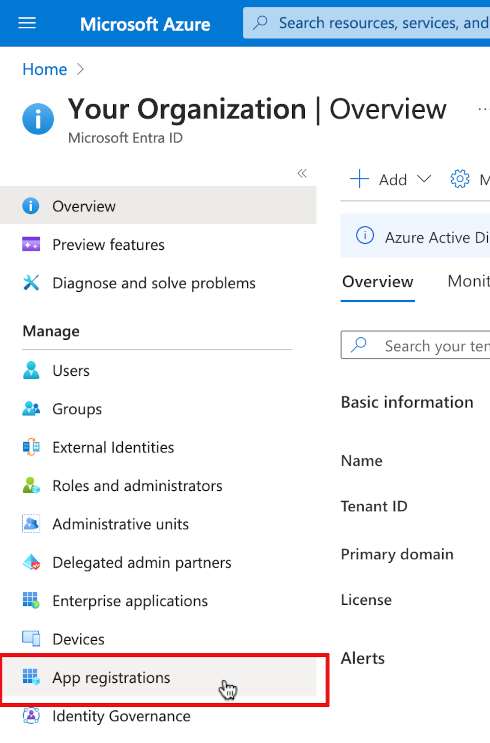Read the Azure Active Directory banner text
Image resolution: width=490 pixels, height=743 pixels.
[437, 237]
